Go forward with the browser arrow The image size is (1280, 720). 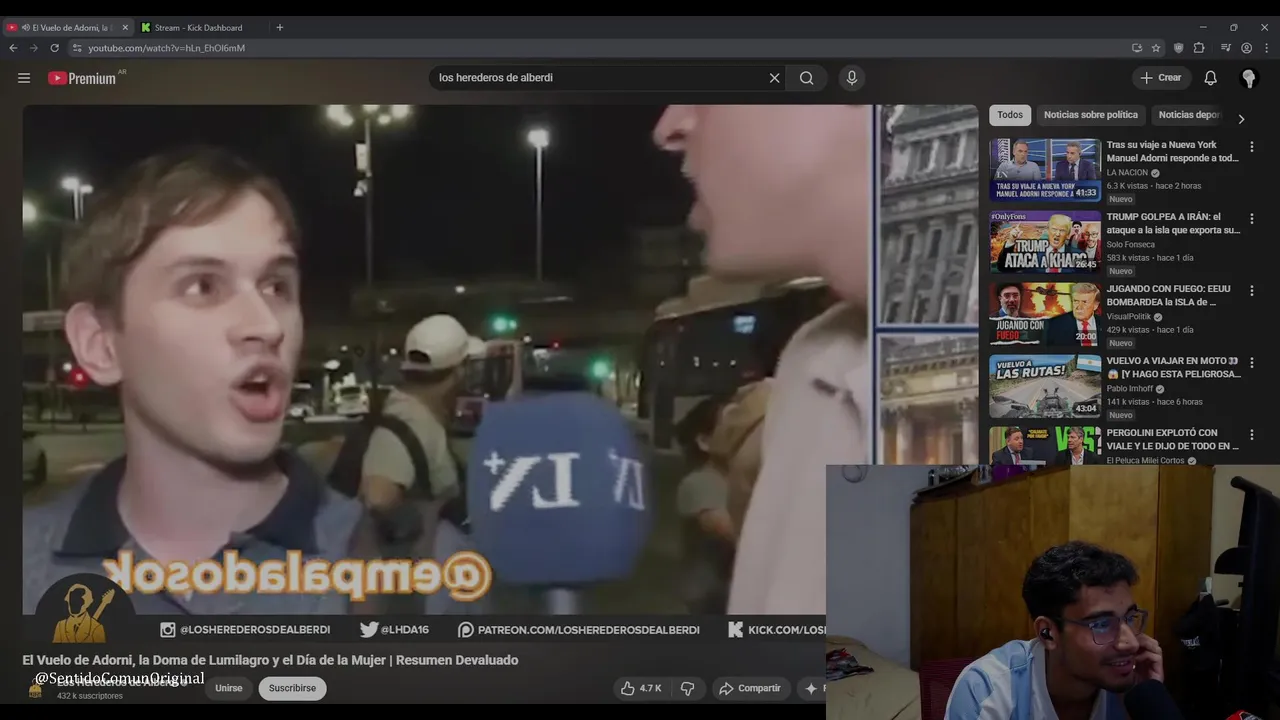33,48
